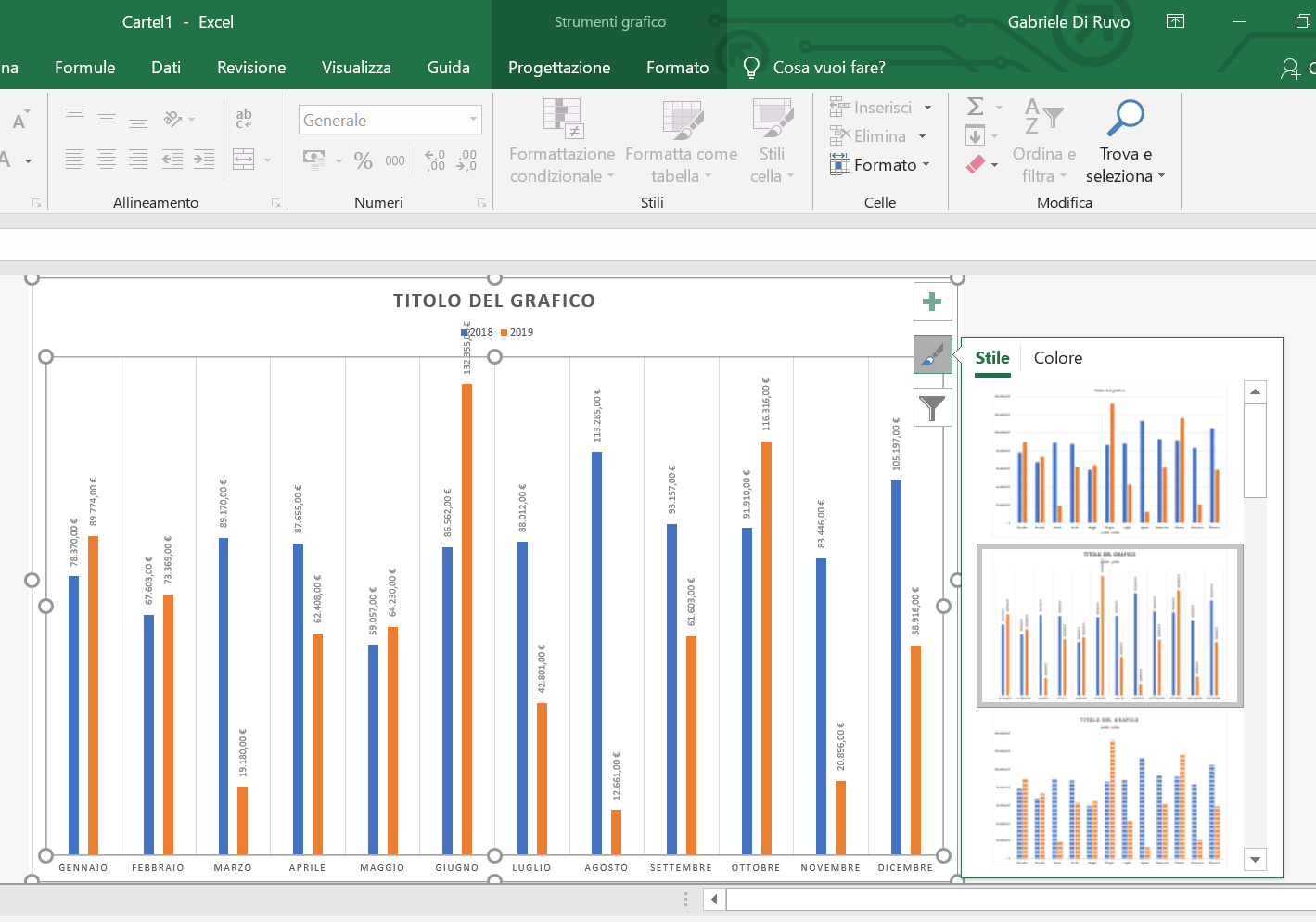Open the Allineamento dialog launcher
The height and width of the screenshot is (922, 1316).
276,202
